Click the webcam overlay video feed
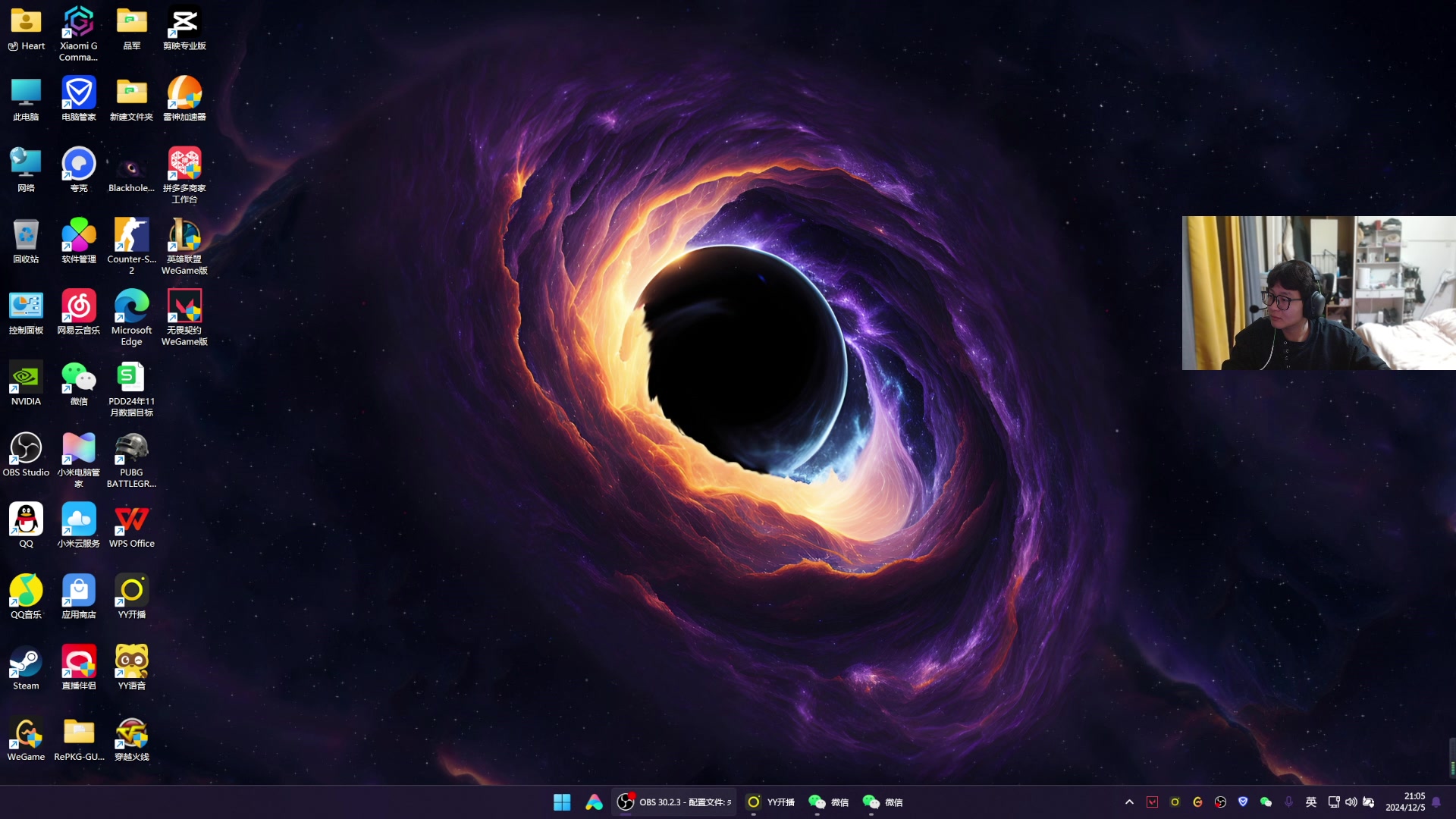The image size is (1456, 819). click(x=1319, y=293)
